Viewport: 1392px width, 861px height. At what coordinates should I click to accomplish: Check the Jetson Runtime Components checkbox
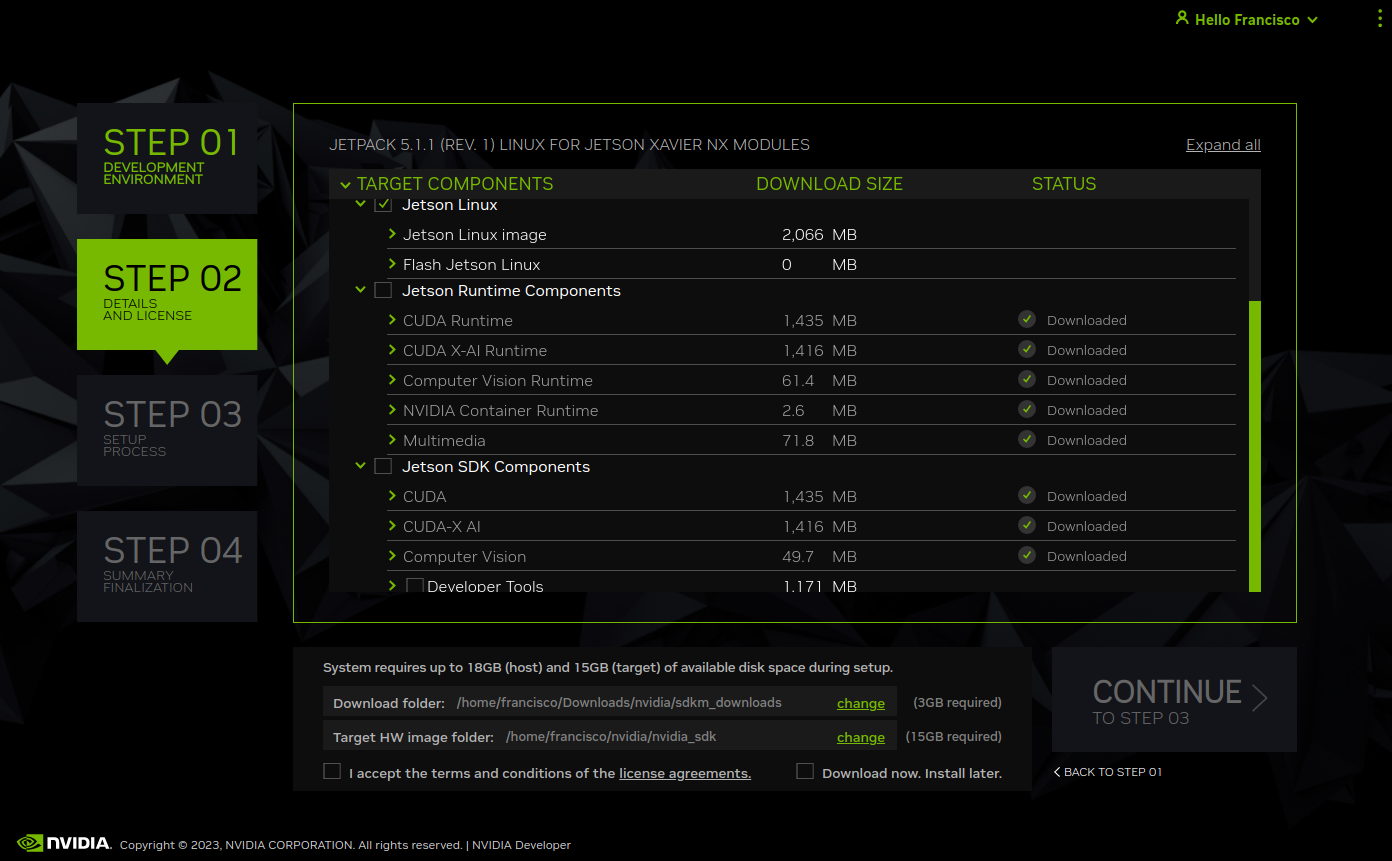pos(383,291)
